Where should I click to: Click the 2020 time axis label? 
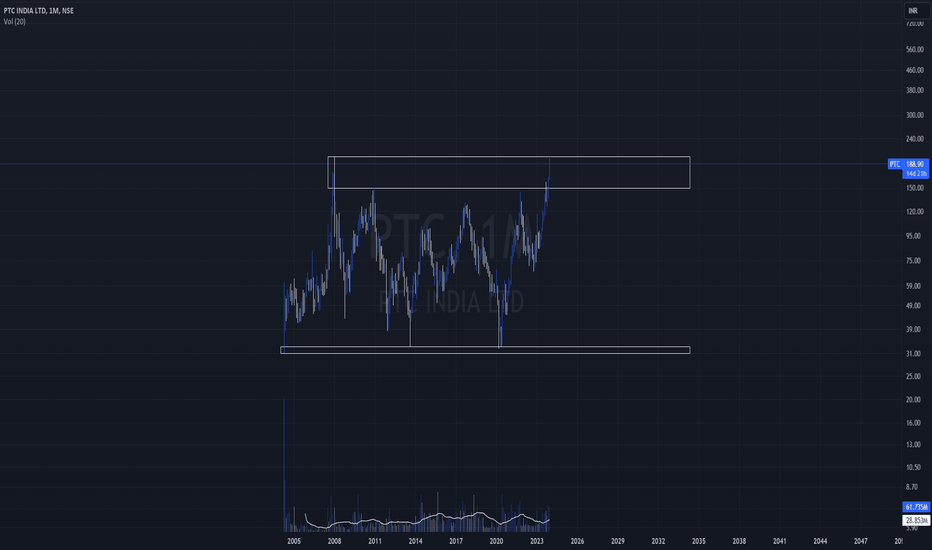[x=496, y=541]
